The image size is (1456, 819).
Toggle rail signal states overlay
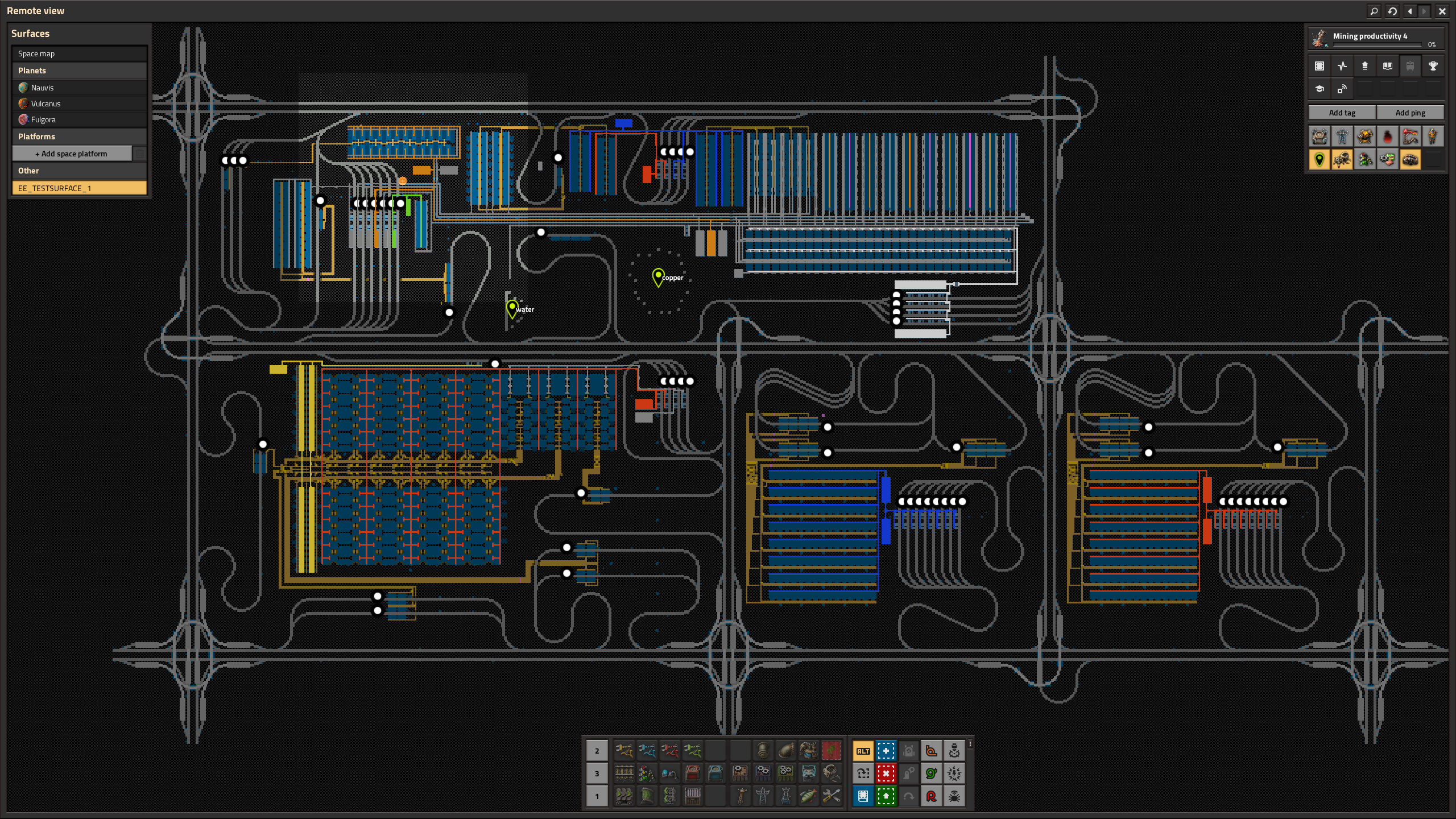pos(1365,159)
